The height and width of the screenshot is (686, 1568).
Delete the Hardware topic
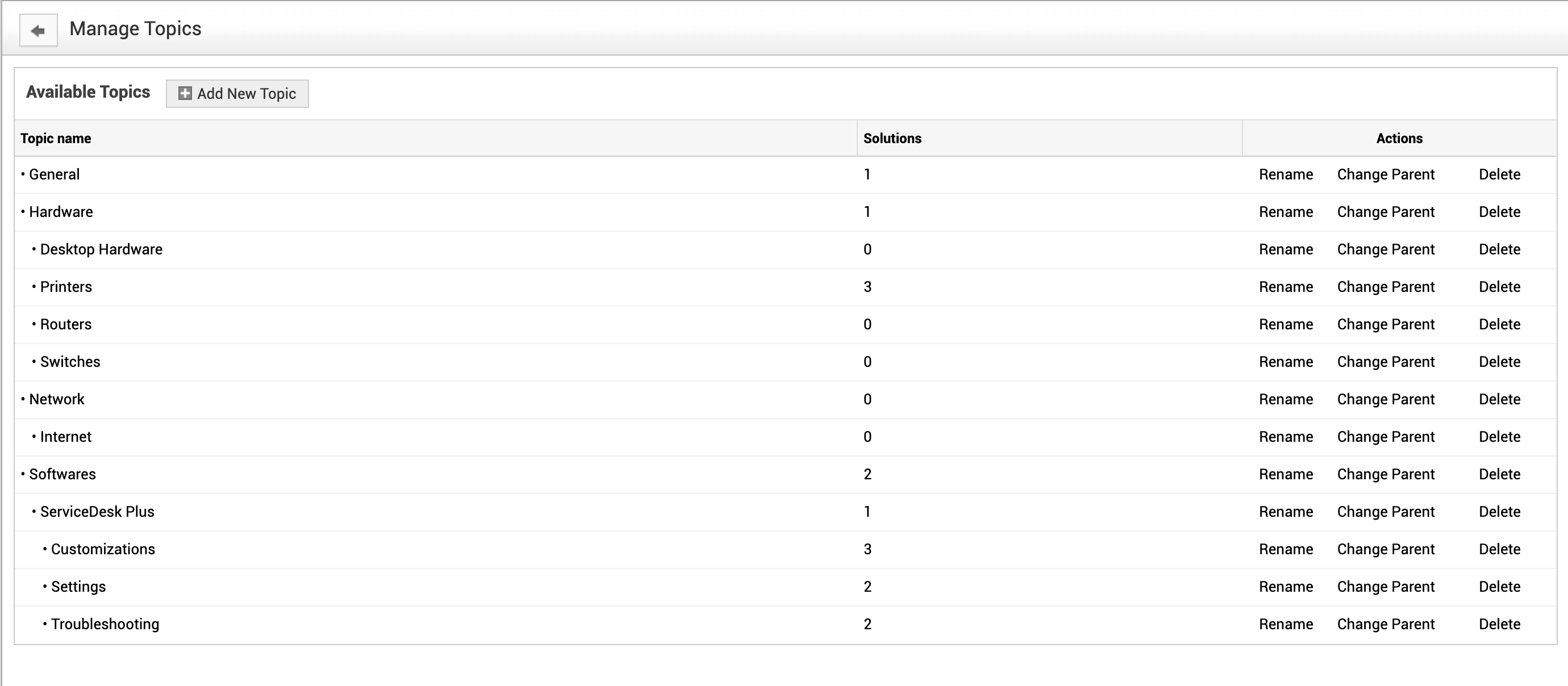[x=1499, y=212]
